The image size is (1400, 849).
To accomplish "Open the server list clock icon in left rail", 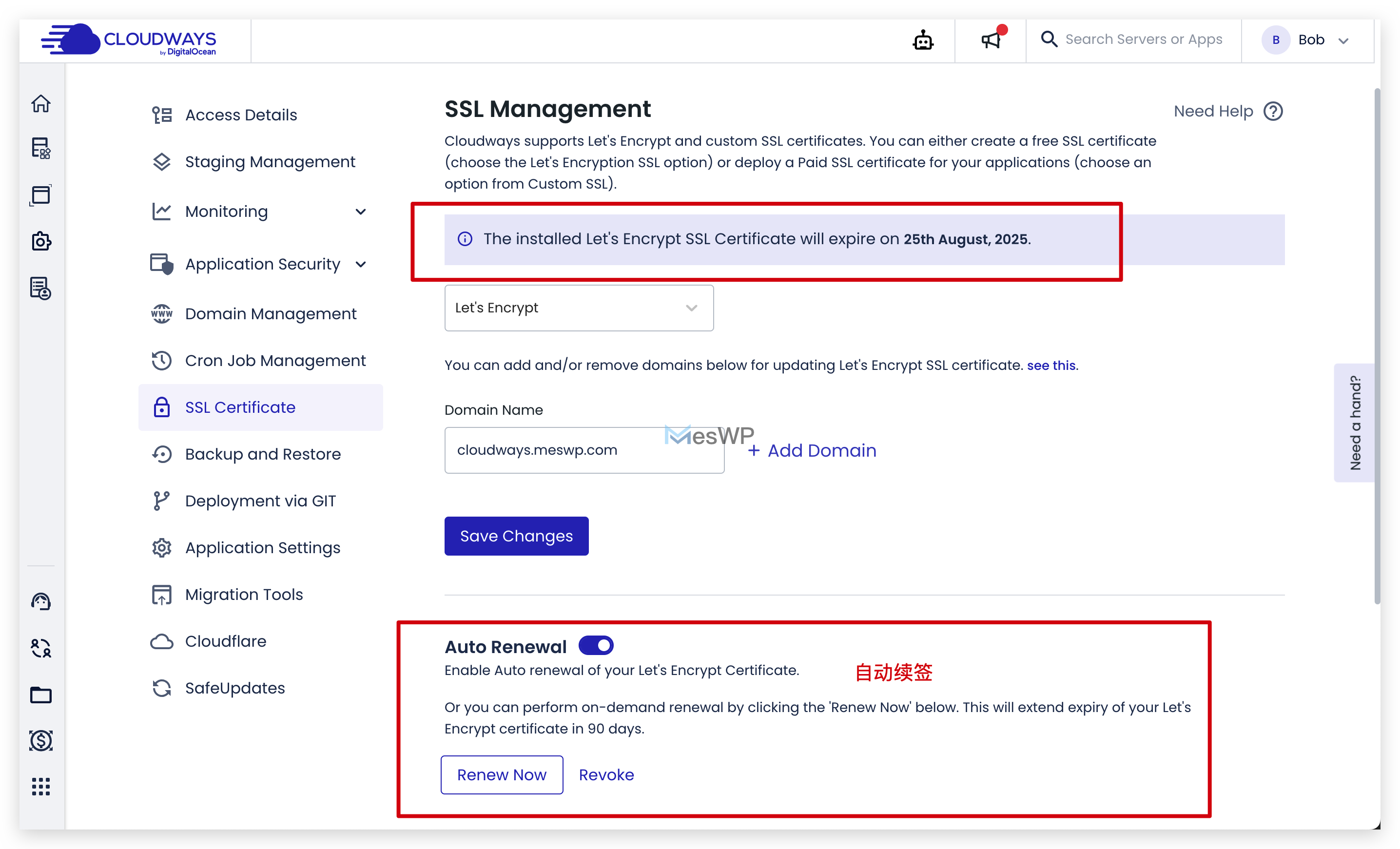I will click(41, 289).
